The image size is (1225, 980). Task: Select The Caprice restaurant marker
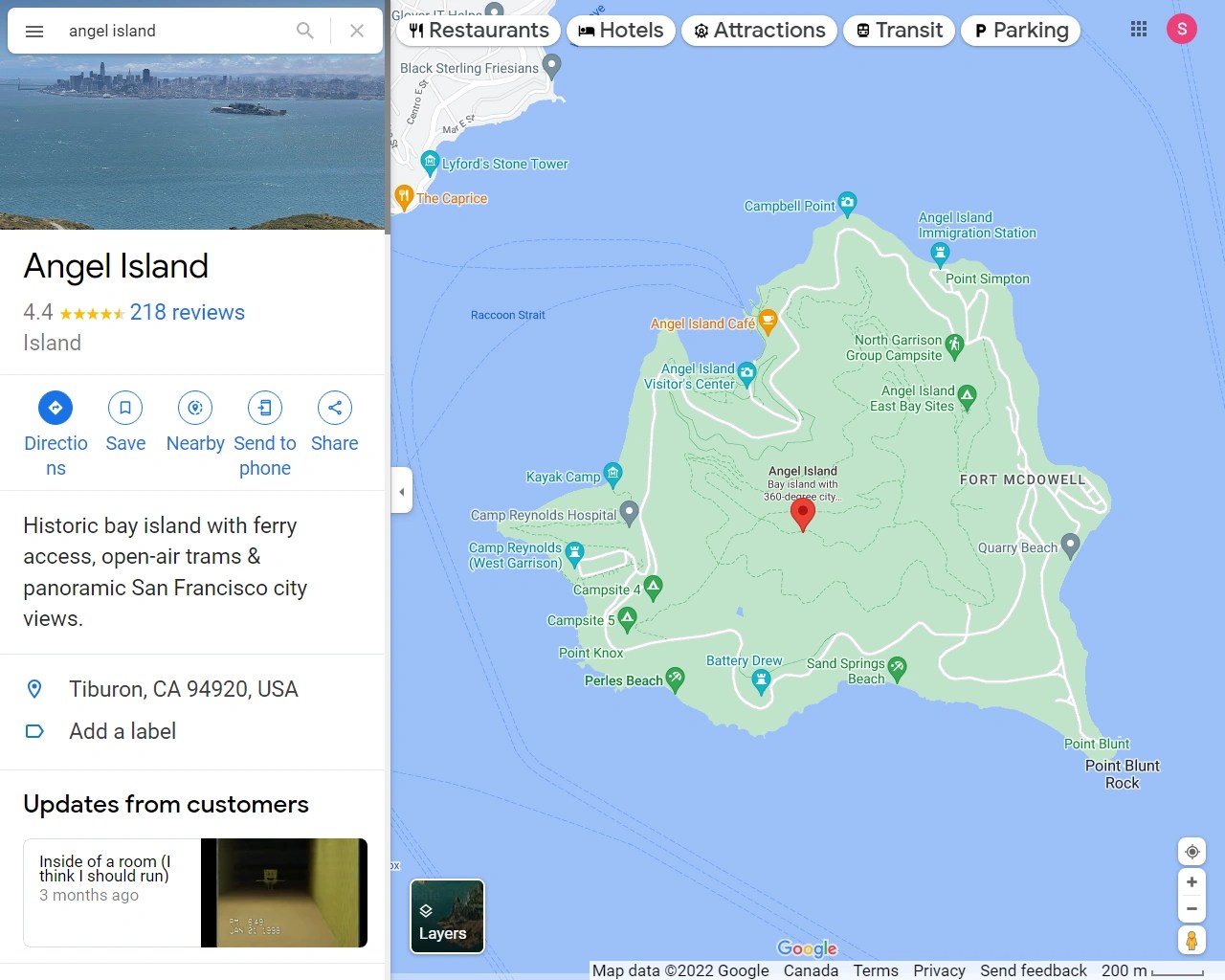click(x=404, y=197)
